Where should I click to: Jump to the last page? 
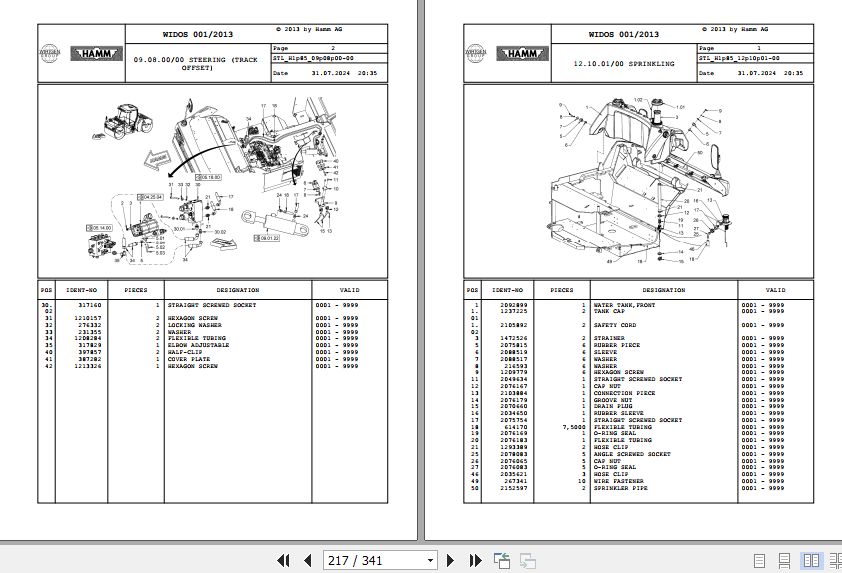(475, 561)
